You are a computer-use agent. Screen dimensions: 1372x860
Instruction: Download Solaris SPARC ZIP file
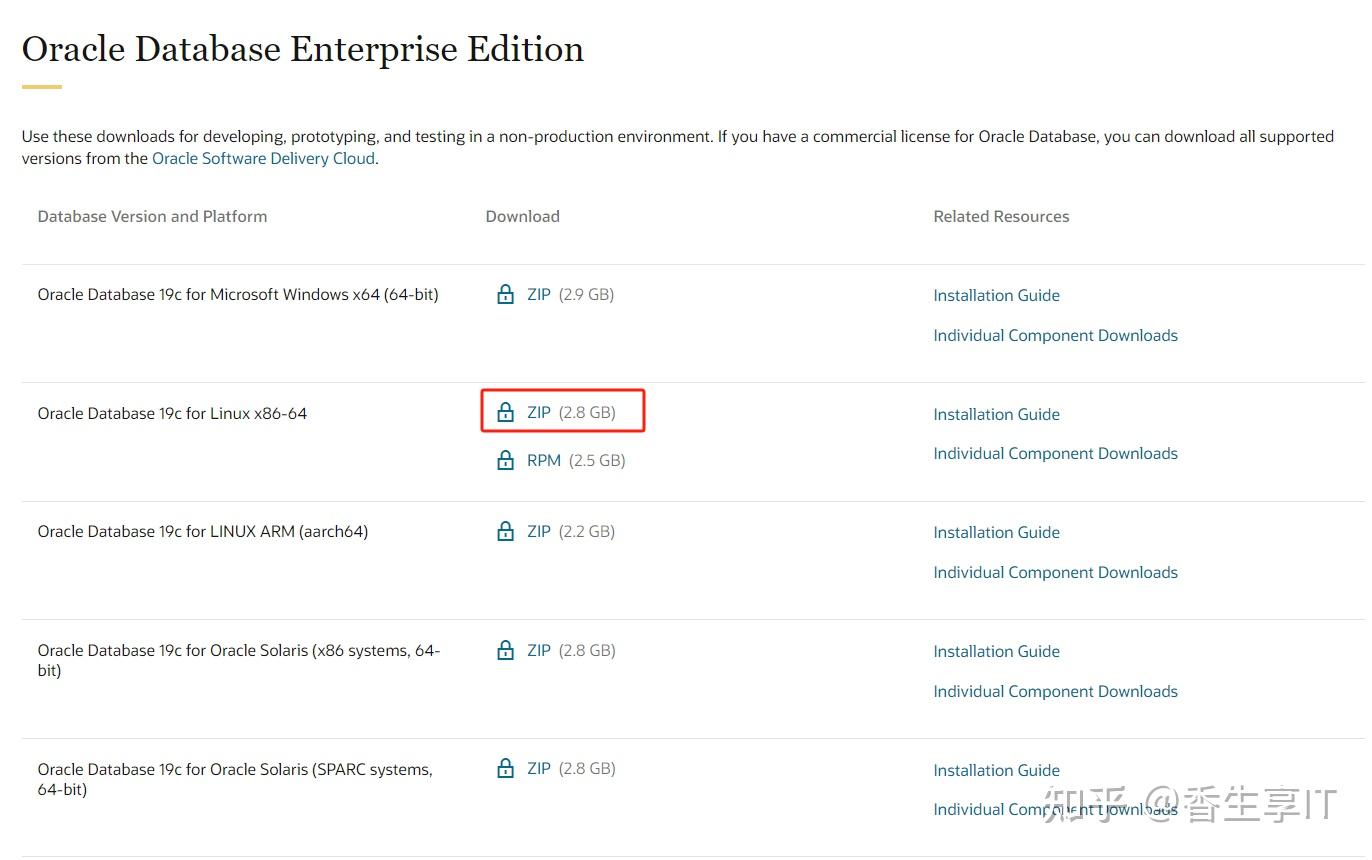pyautogui.click(x=539, y=768)
